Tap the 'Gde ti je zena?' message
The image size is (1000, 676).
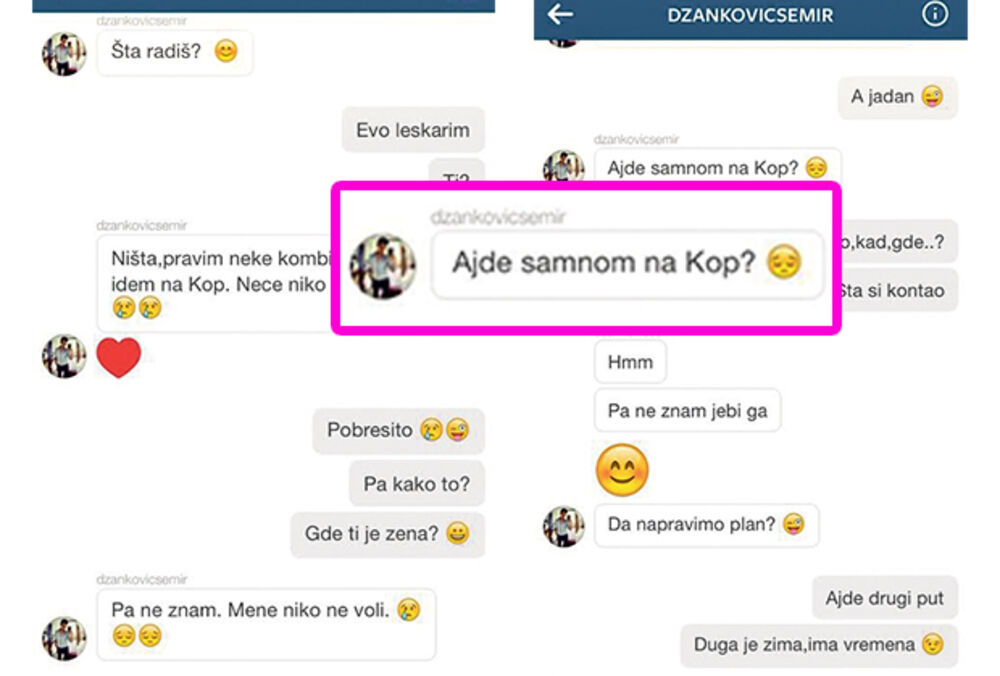(387, 533)
